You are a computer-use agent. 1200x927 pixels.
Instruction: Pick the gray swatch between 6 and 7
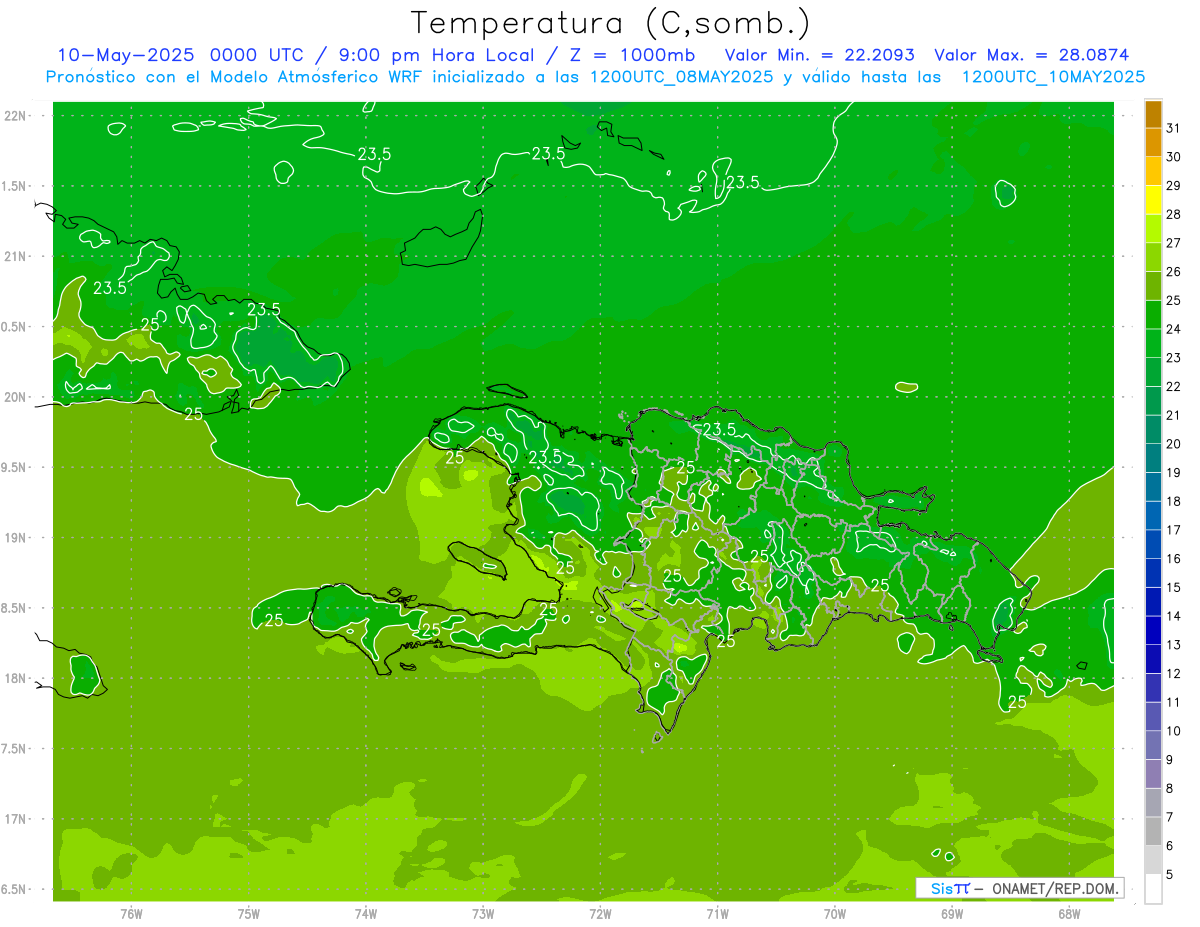tap(1153, 831)
